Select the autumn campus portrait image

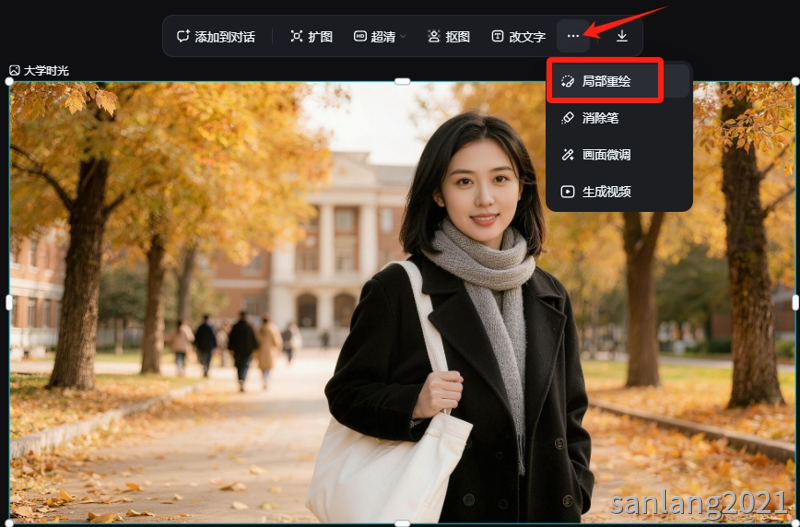point(402,303)
